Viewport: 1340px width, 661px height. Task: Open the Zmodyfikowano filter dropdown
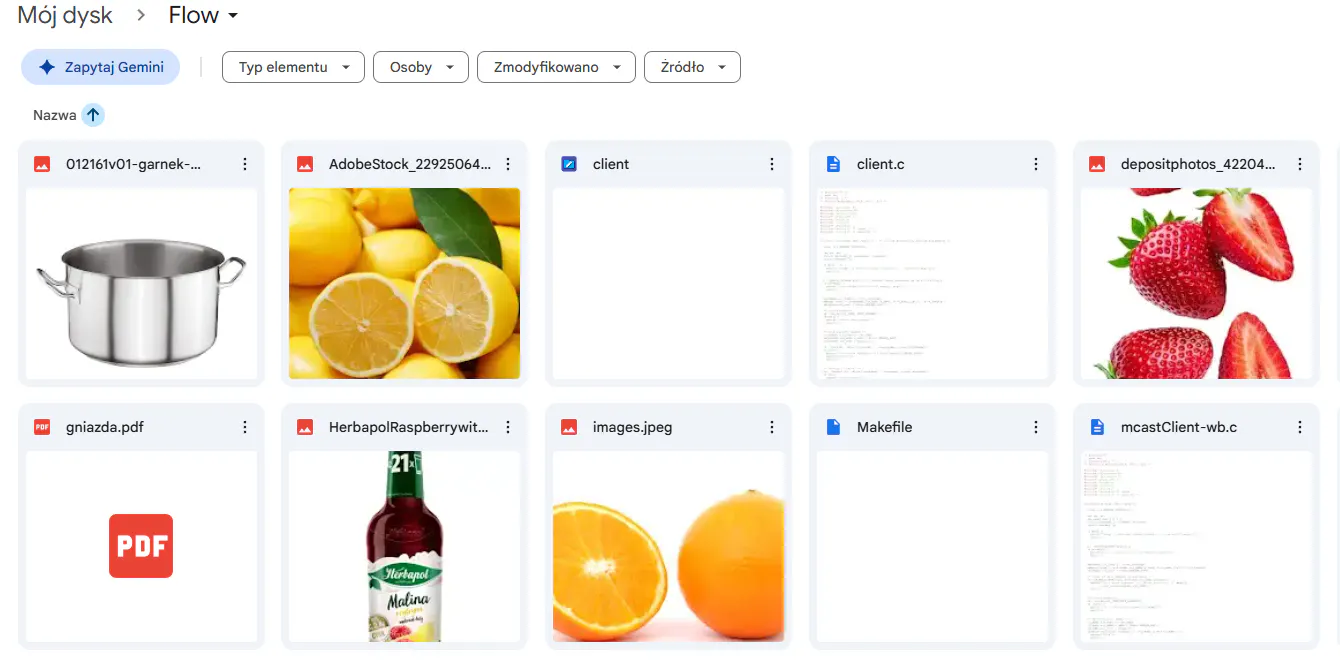click(556, 67)
